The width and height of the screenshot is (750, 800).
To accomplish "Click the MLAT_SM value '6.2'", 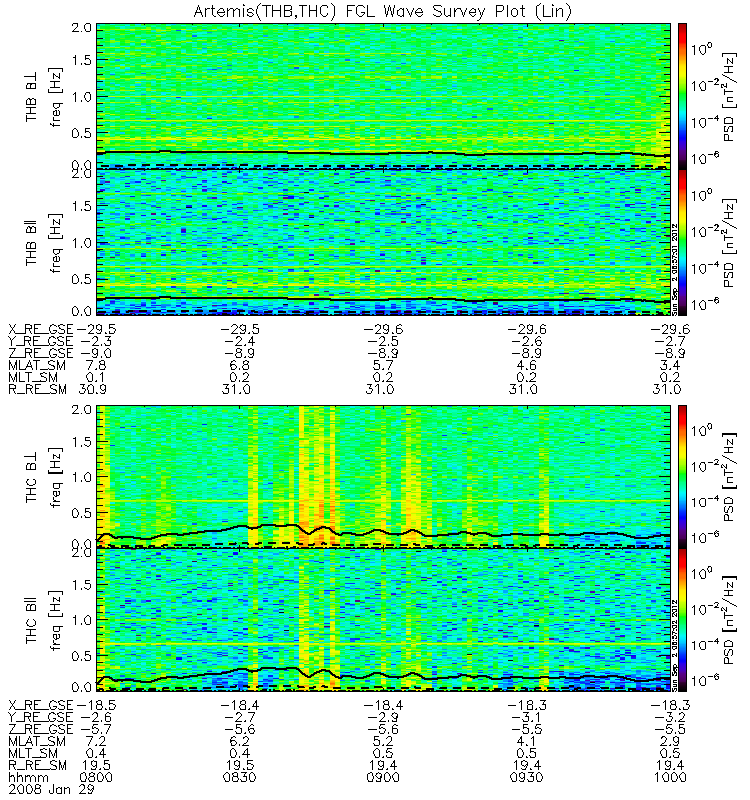I will [x=240, y=741].
